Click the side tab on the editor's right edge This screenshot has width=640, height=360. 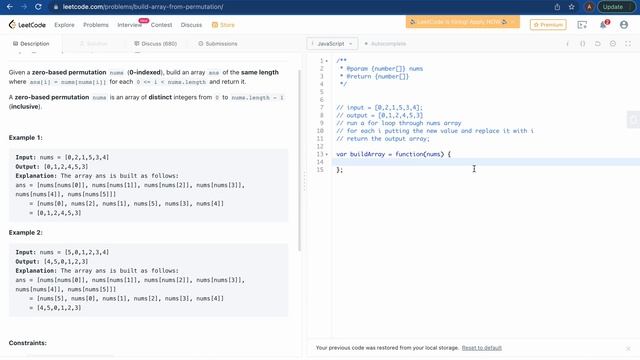click(x=633, y=120)
